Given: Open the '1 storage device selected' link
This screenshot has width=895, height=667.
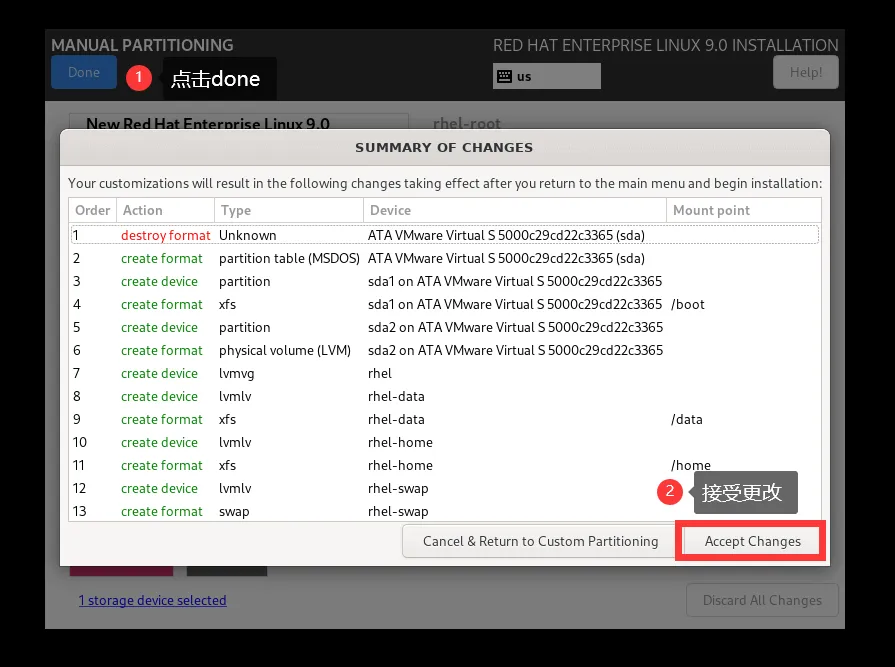Looking at the screenshot, I should tap(152, 600).
